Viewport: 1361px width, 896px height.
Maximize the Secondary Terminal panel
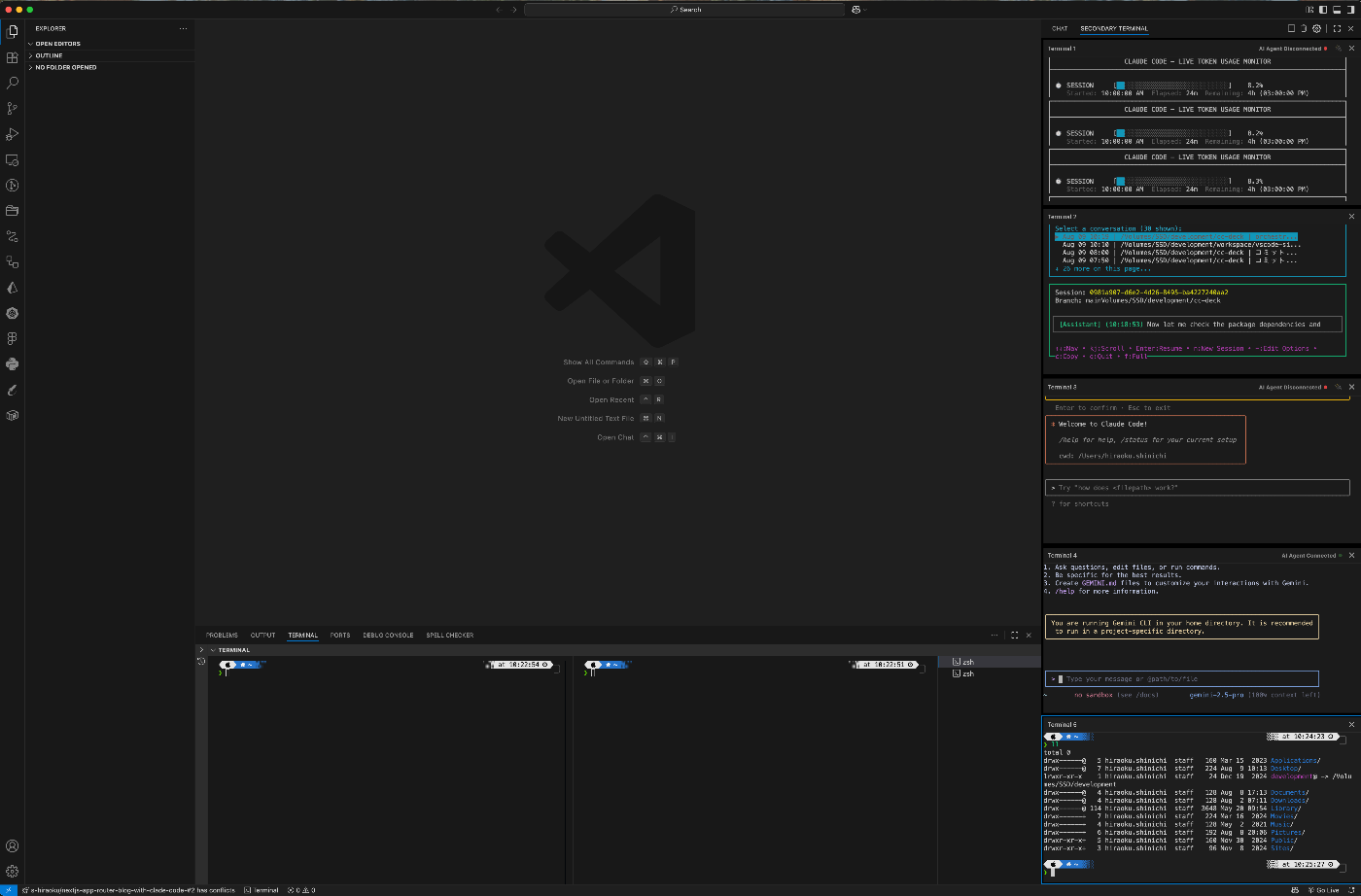[1337, 29]
